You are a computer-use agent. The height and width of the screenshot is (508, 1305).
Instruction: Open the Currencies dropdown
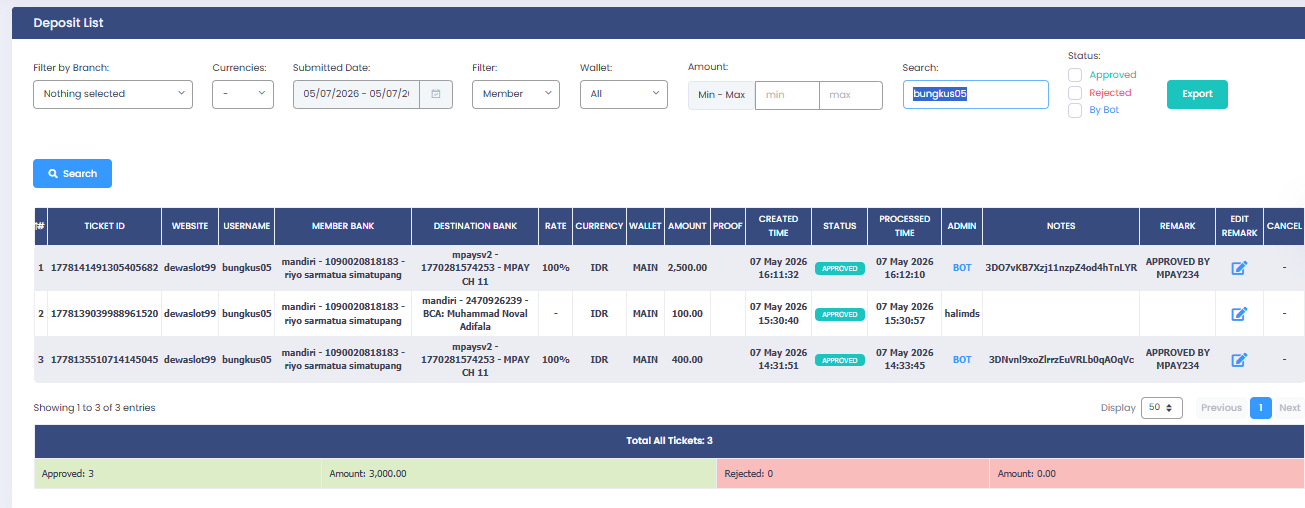pyautogui.click(x=243, y=94)
